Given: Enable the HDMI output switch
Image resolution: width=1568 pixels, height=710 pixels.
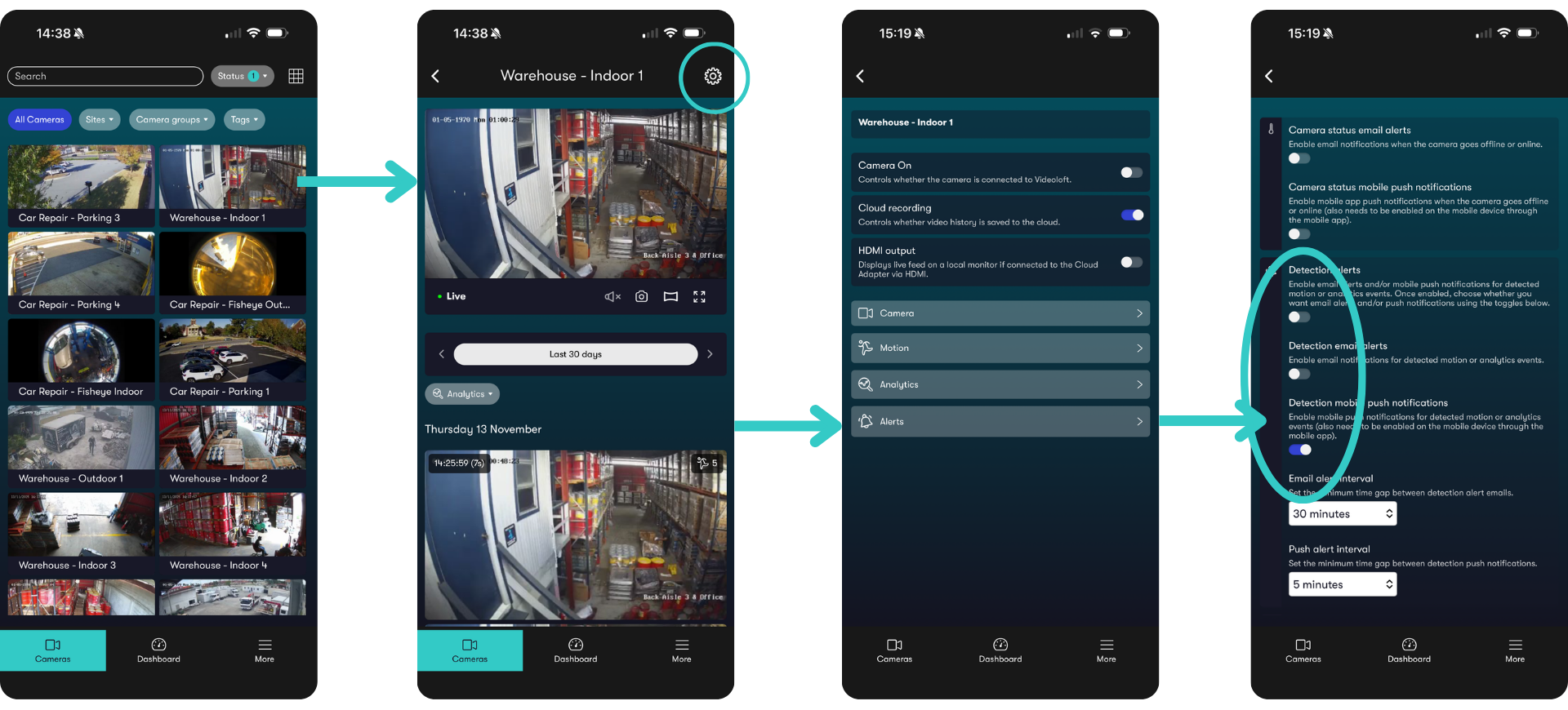Looking at the screenshot, I should coord(1132,262).
